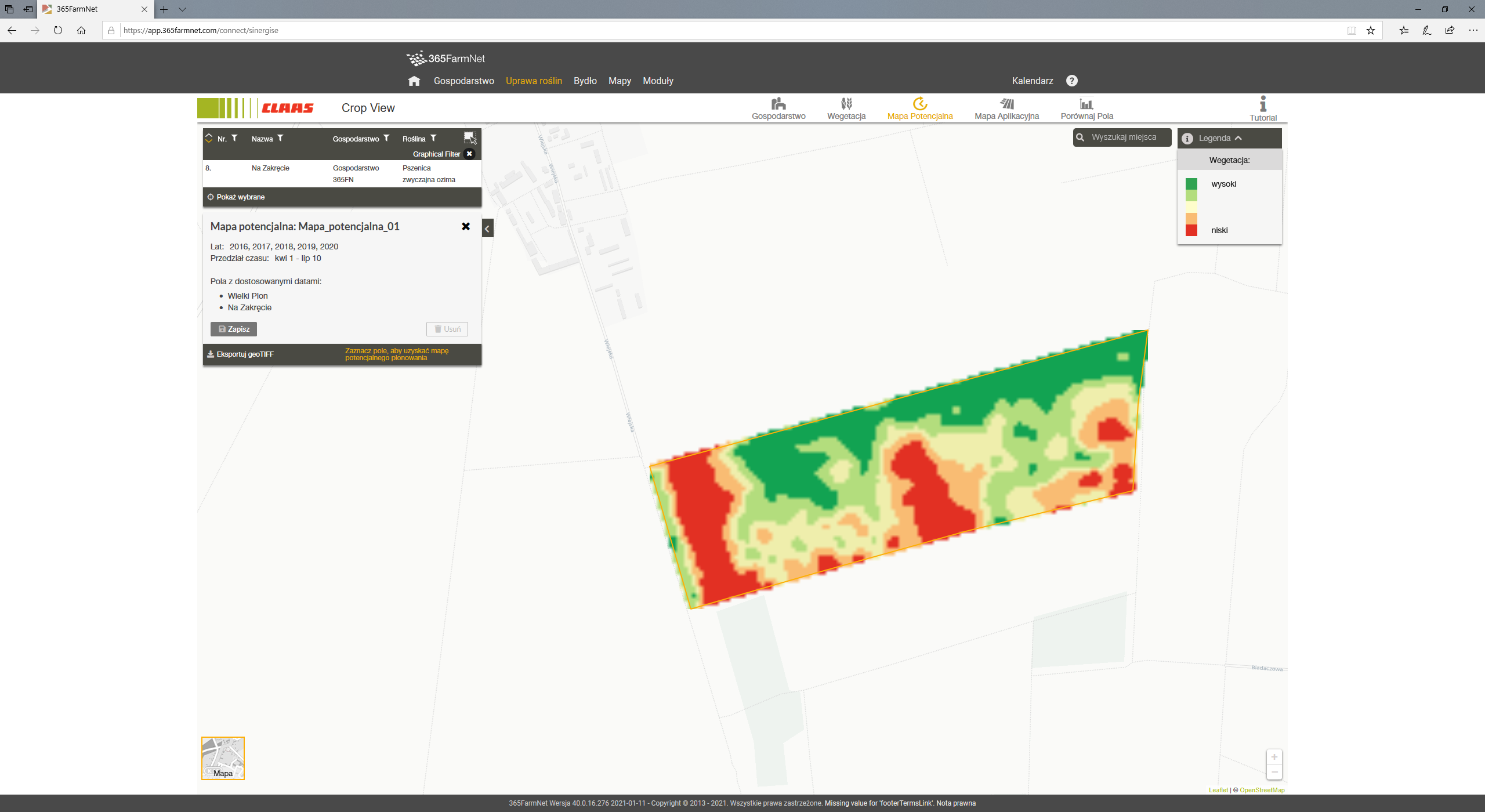Open the favorites hub icon

pyautogui.click(x=1404, y=30)
